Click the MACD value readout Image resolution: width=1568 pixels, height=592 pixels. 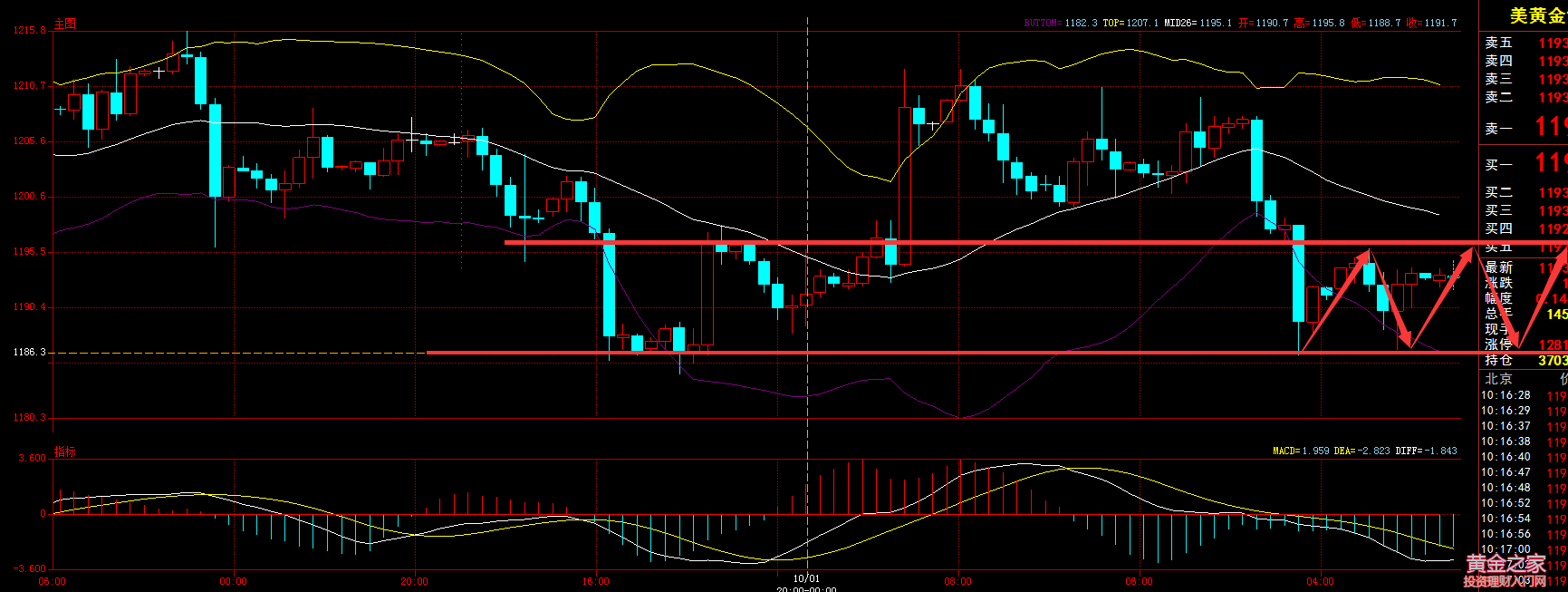1302,451
